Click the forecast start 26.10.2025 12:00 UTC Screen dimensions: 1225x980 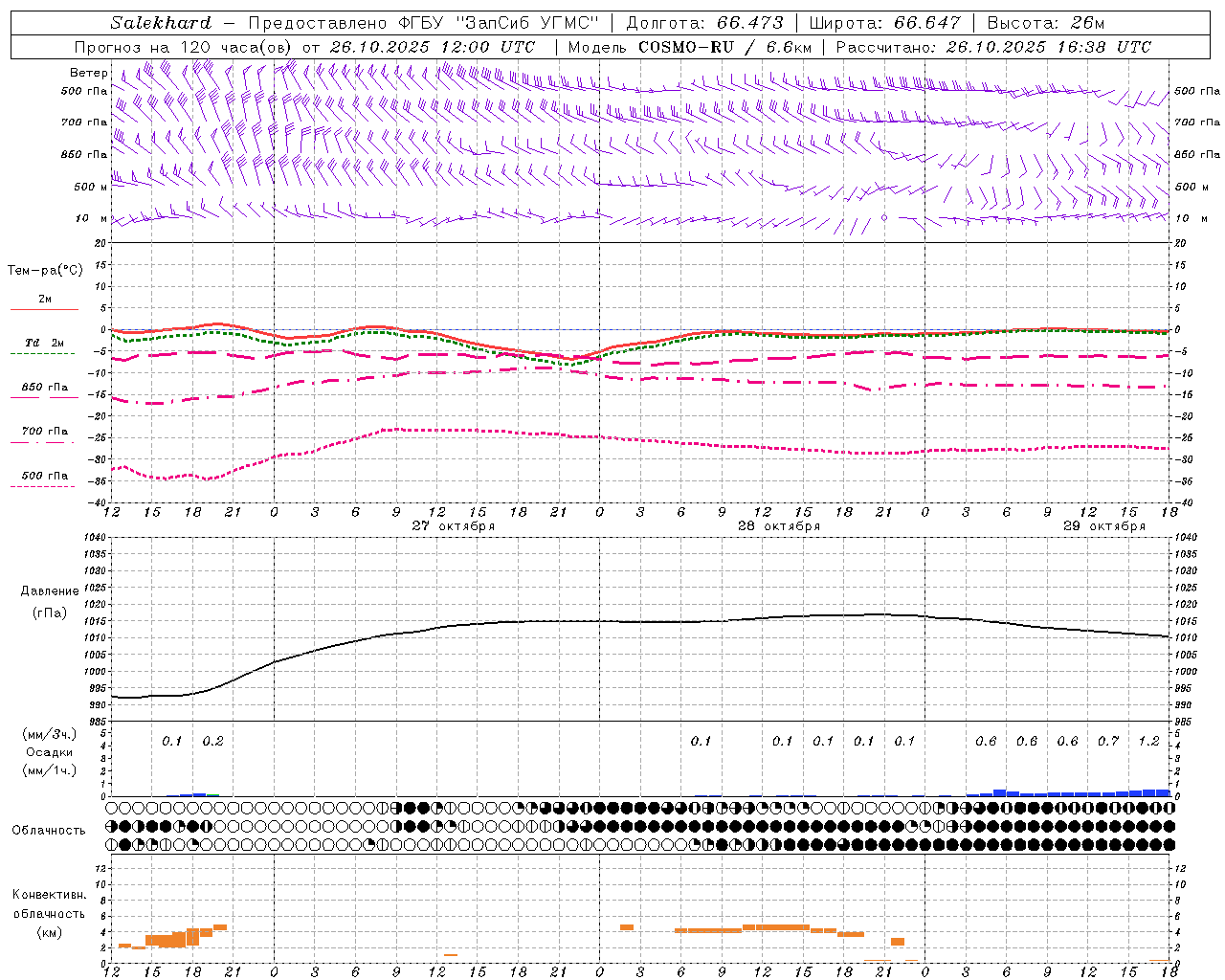point(432,47)
